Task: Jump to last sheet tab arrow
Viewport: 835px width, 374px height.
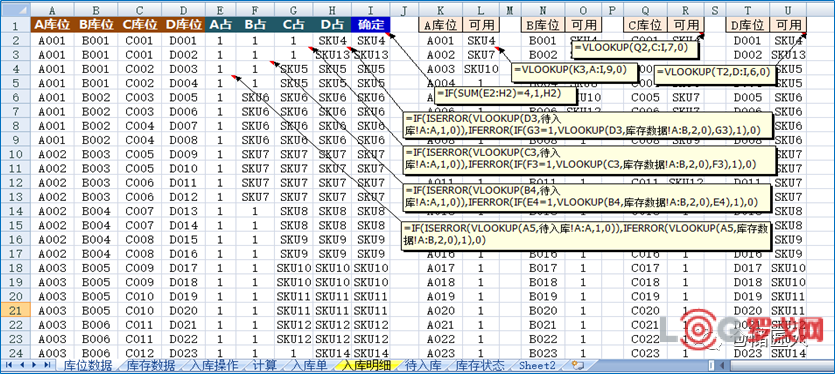Action: pyautogui.click(x=47, y=365)
